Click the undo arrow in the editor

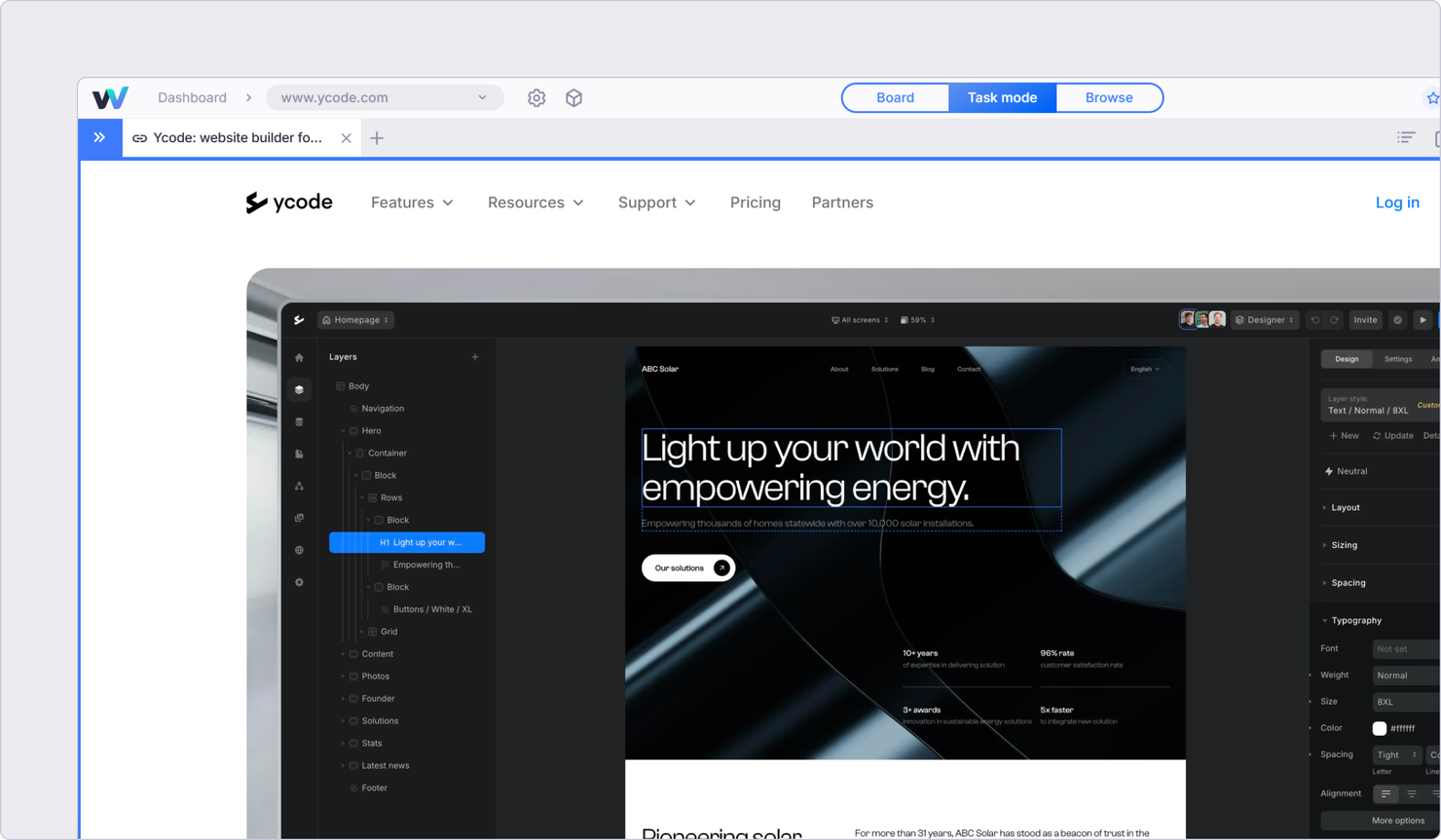coord(1315,319)
